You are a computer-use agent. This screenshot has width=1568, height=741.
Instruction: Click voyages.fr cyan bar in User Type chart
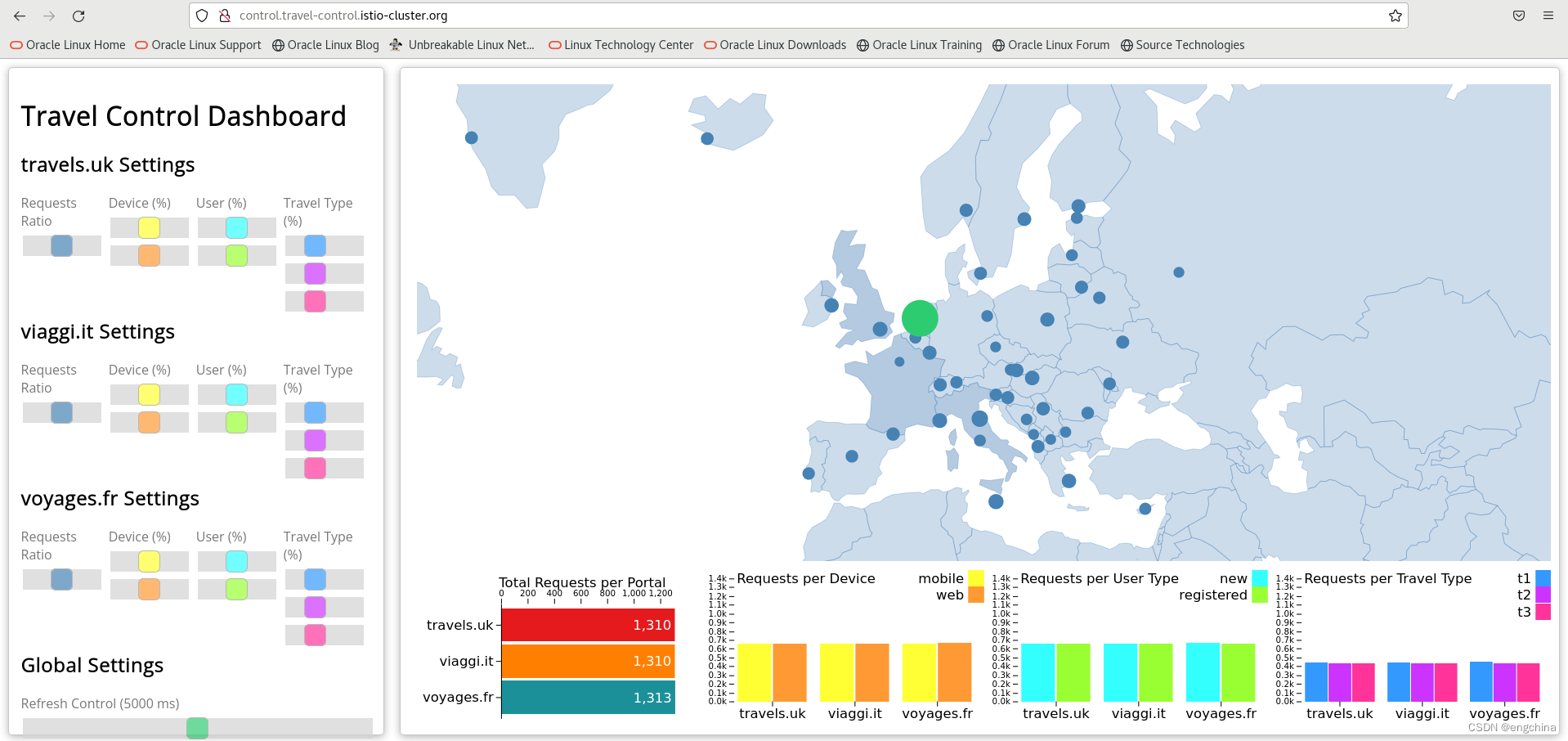1203,672
